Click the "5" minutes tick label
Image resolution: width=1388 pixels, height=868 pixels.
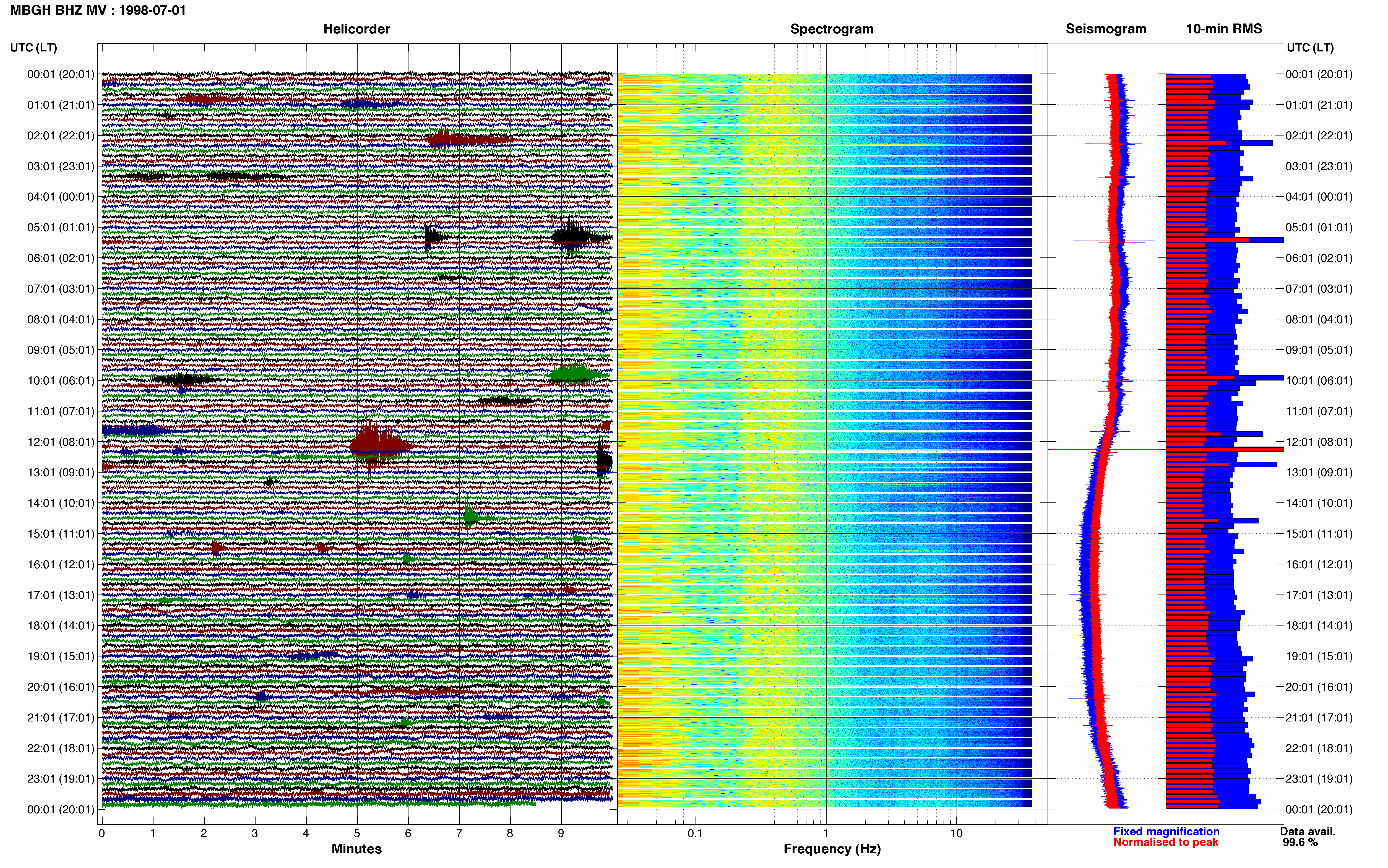click(x=357, y=833)
